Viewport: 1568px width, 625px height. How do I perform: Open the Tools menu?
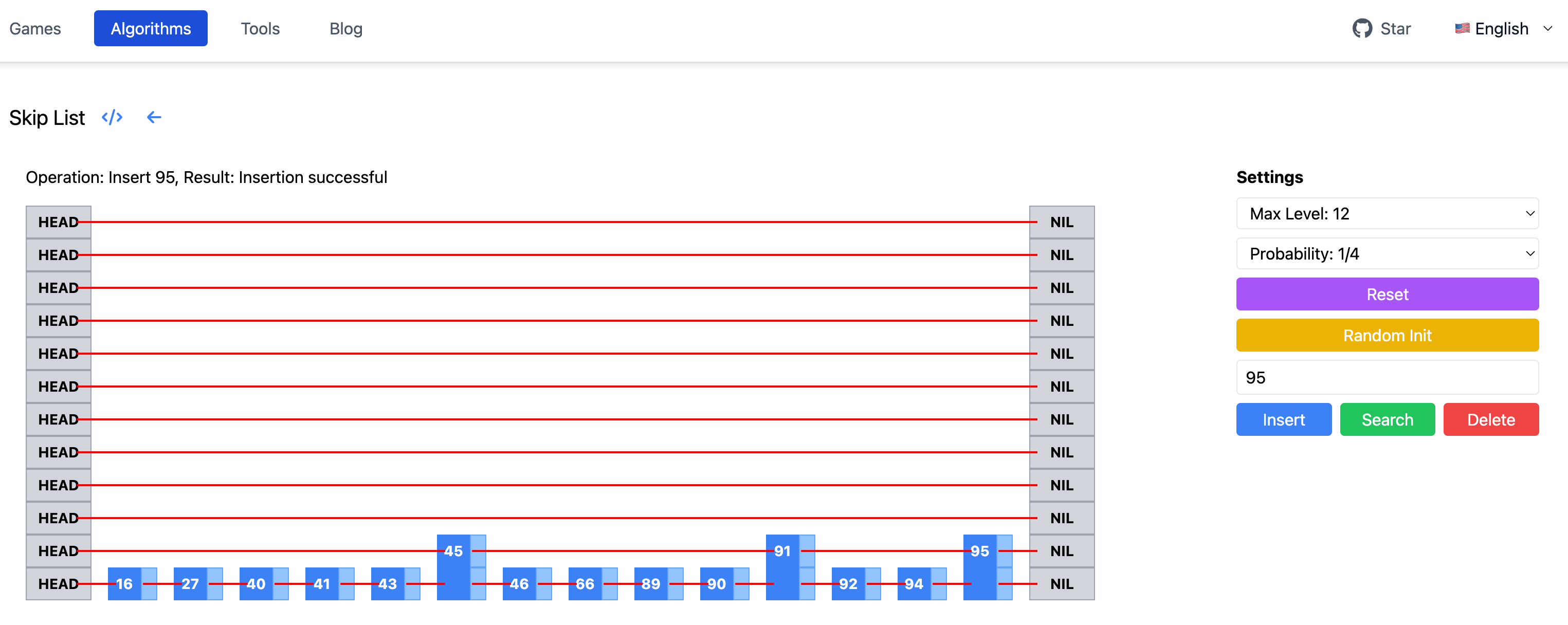[260, 29]
